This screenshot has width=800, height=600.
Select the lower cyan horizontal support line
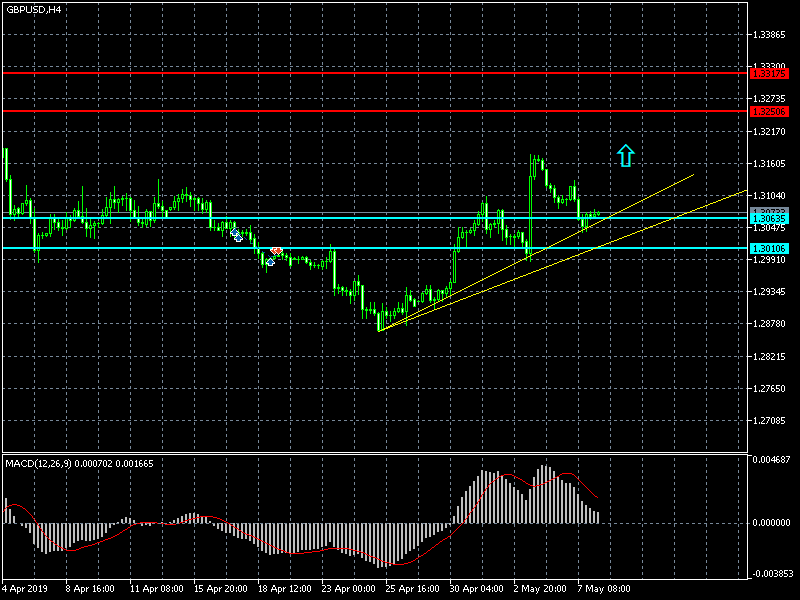point(150,248)
